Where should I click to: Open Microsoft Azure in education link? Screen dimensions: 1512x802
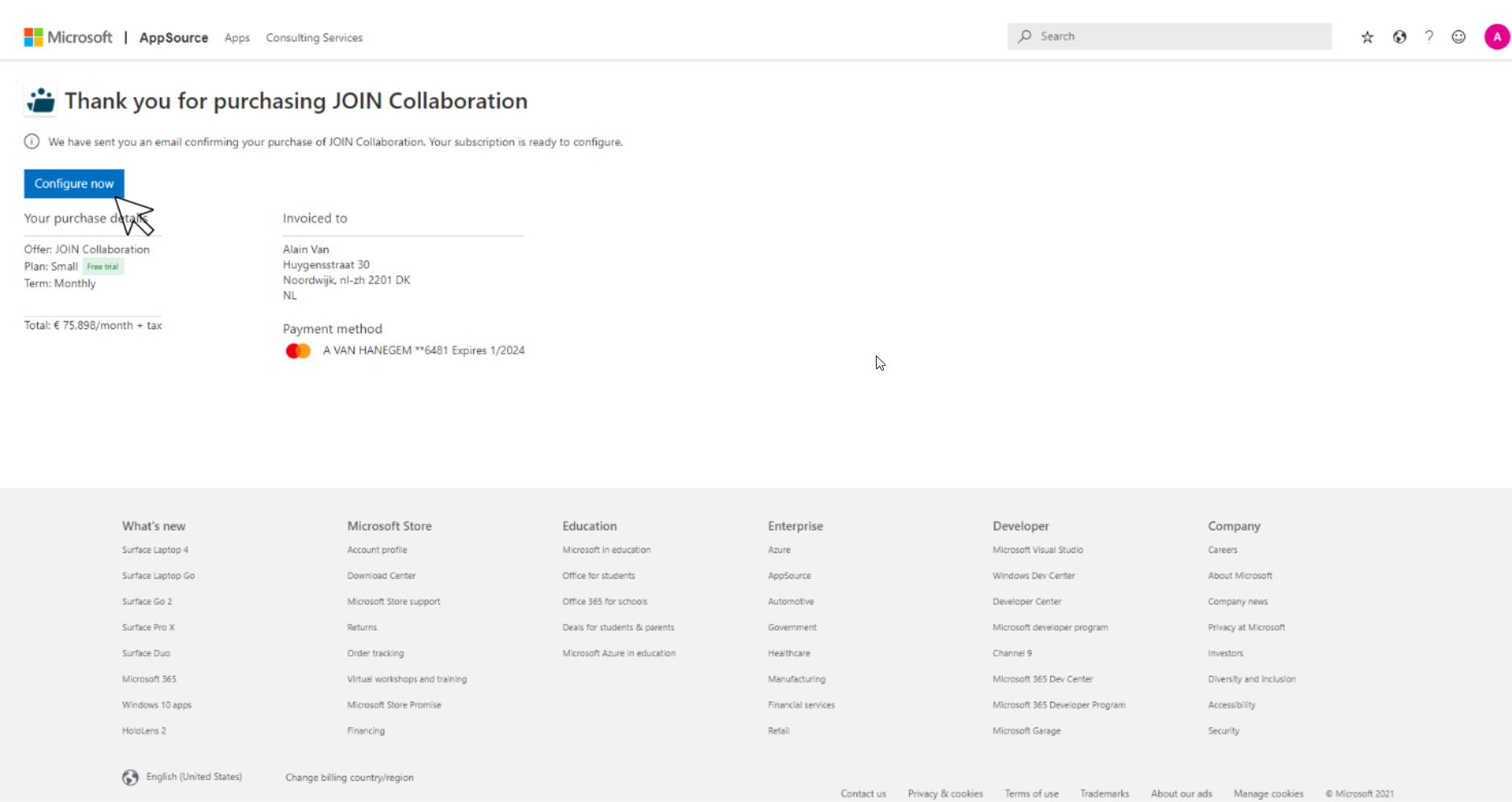pyautogui.click(x=619, y=653)
